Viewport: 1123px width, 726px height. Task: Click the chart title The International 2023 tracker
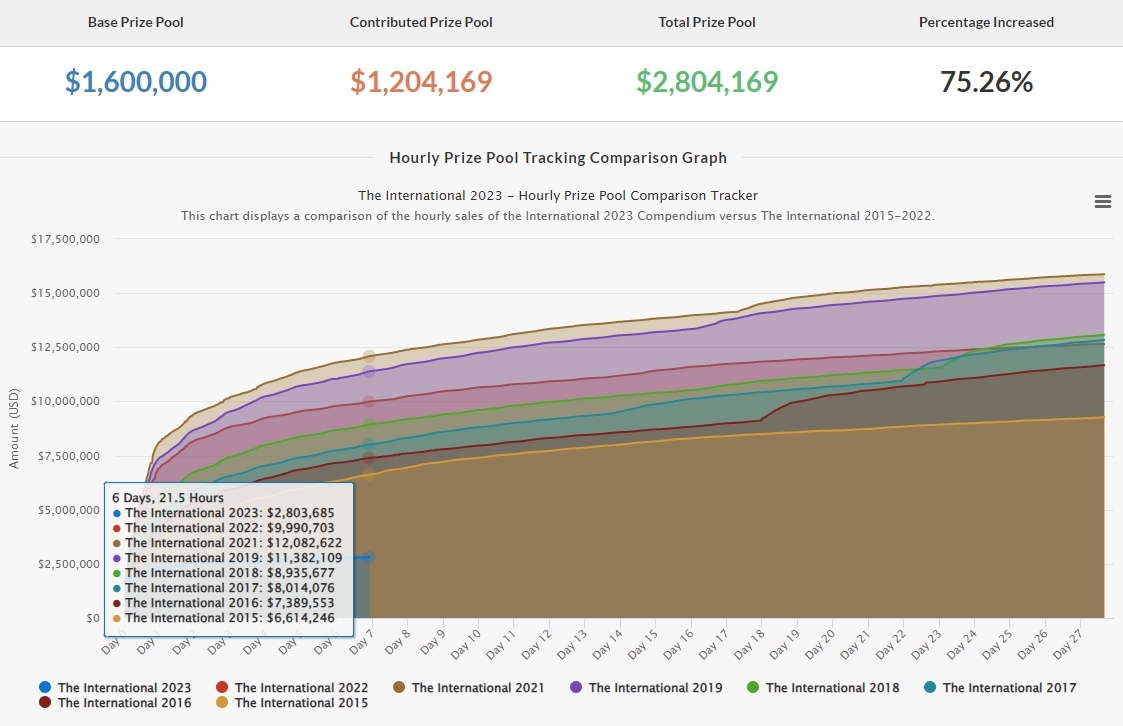pyautogui.click(x=558, y=195)
